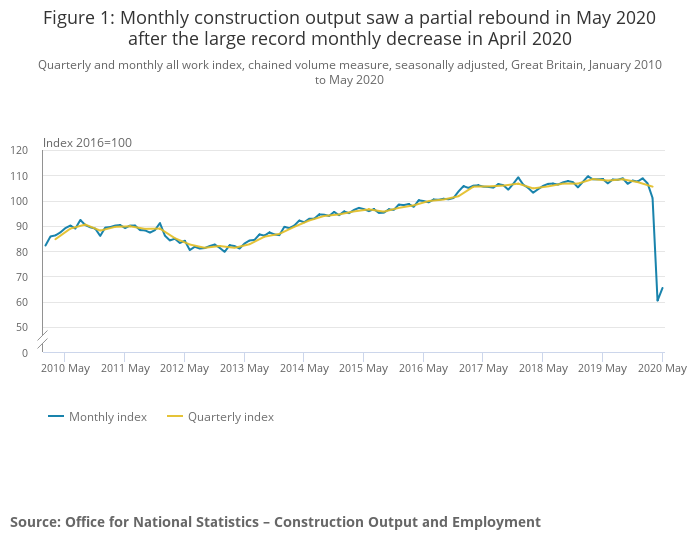The image size is (700, 549).
Task: Click the 2012 May x-axis label
Action: click(x=184, y=368)
